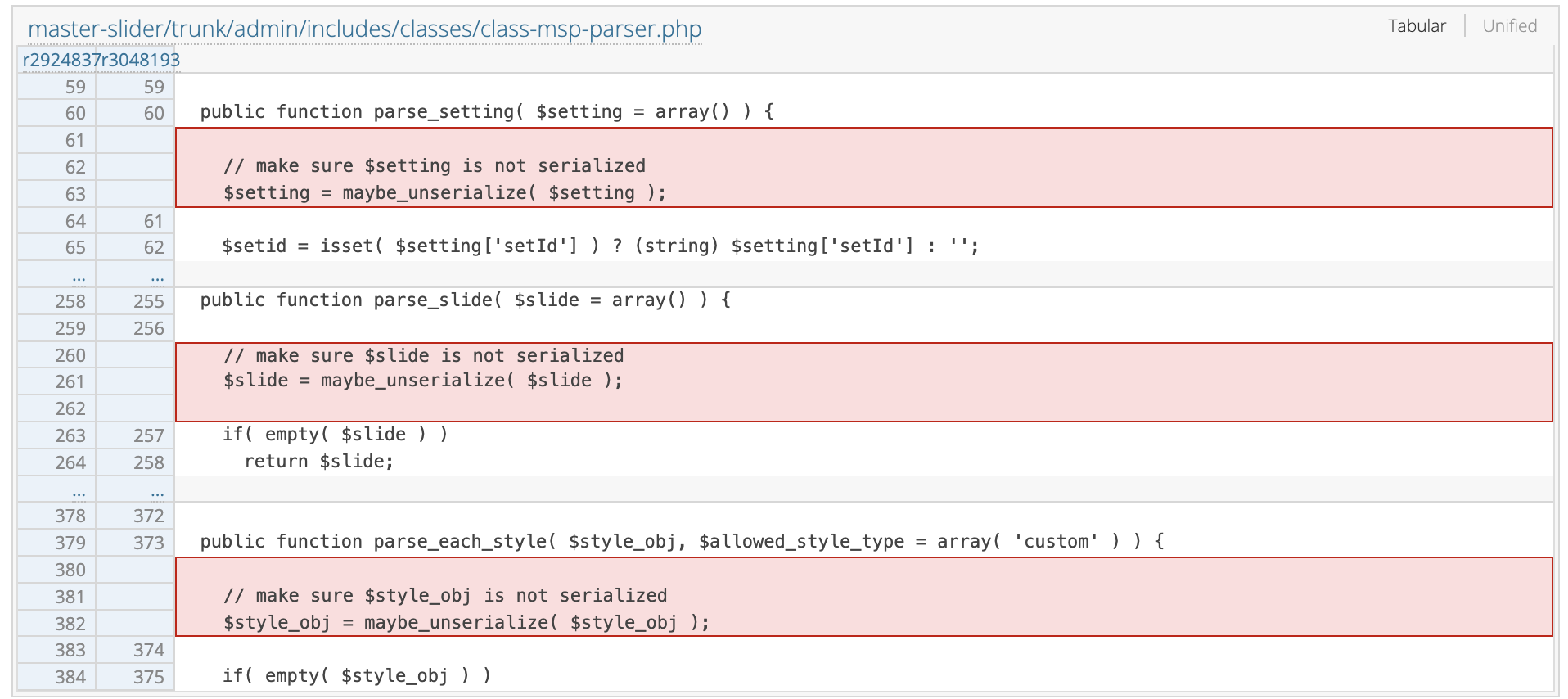Click the parse_each_style function declaration line
Image resolution: width=1568 pixels, height=699 pixels.
point(683,542)
